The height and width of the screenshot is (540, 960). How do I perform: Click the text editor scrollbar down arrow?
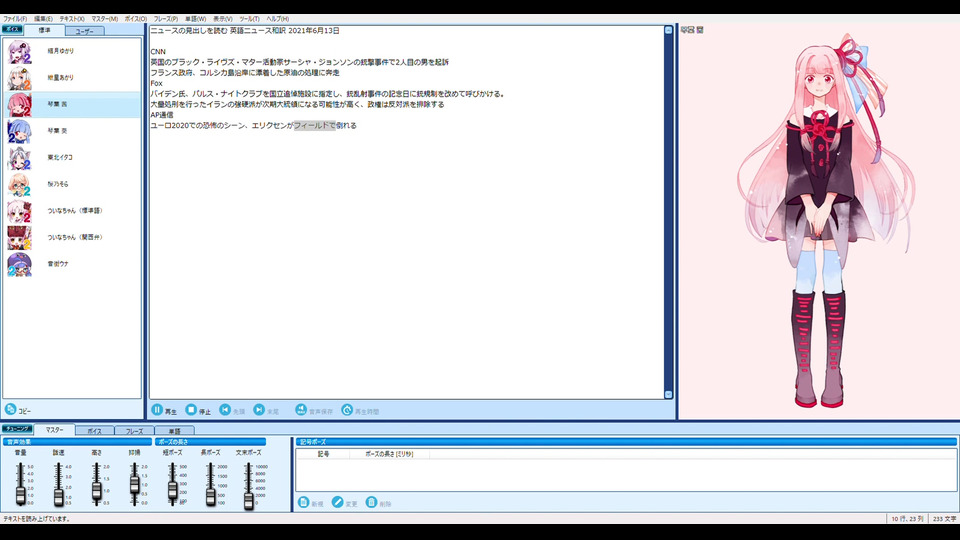(669, 395)
